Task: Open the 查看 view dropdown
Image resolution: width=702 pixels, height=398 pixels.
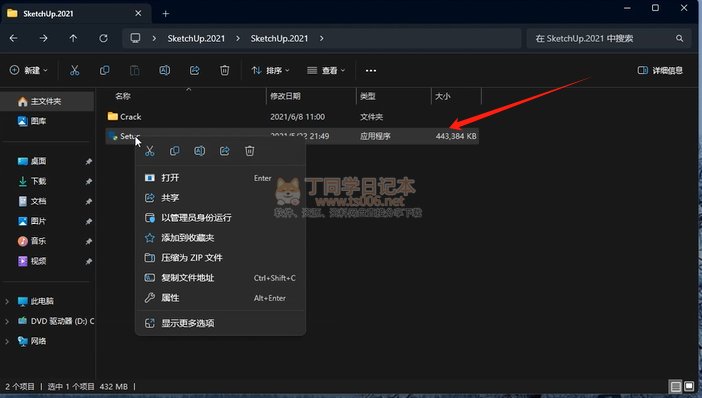Action: tap(326, 70)
